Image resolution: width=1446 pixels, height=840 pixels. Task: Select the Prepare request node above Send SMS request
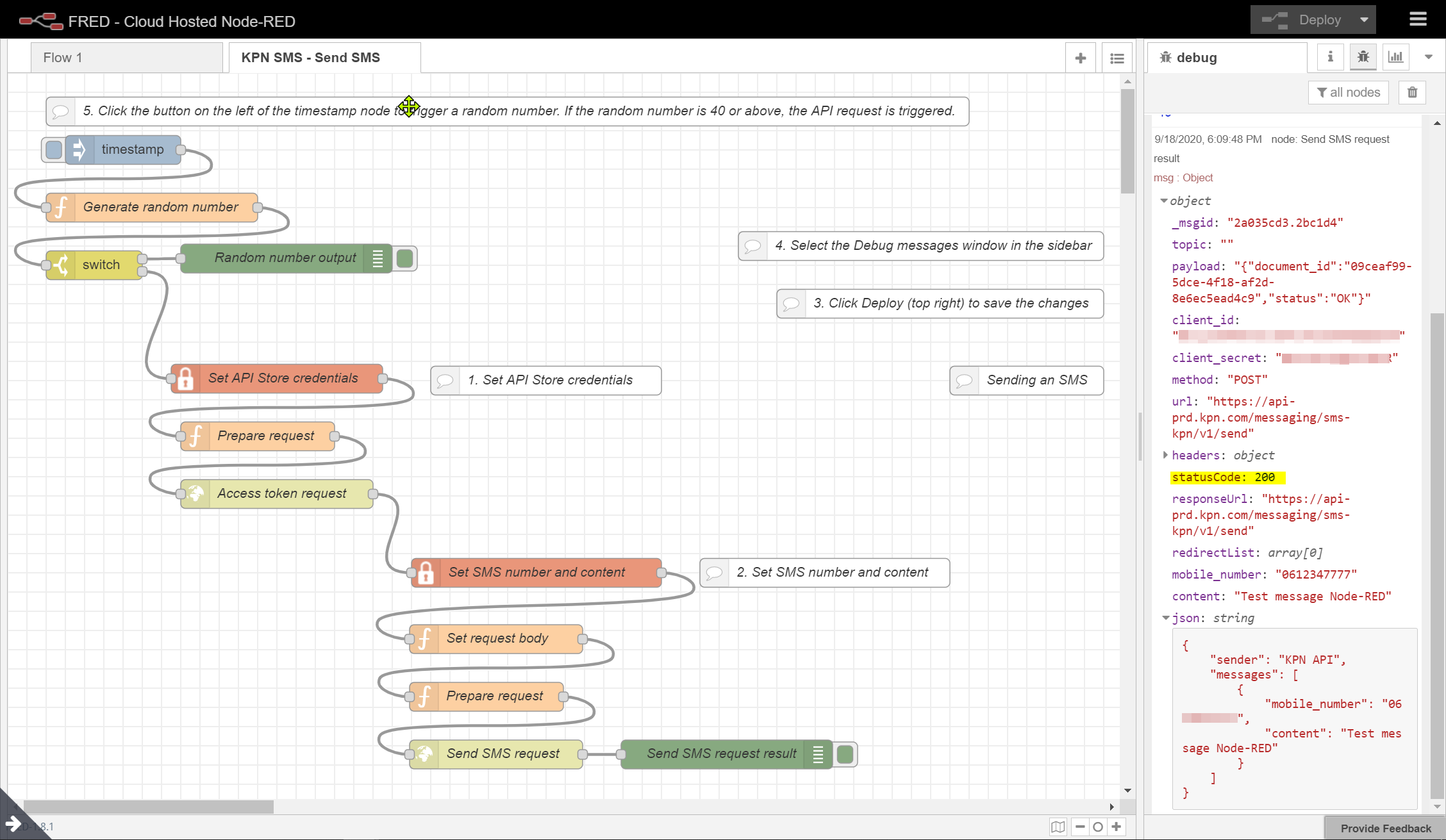pyautogui.click(x=486, y=696)
